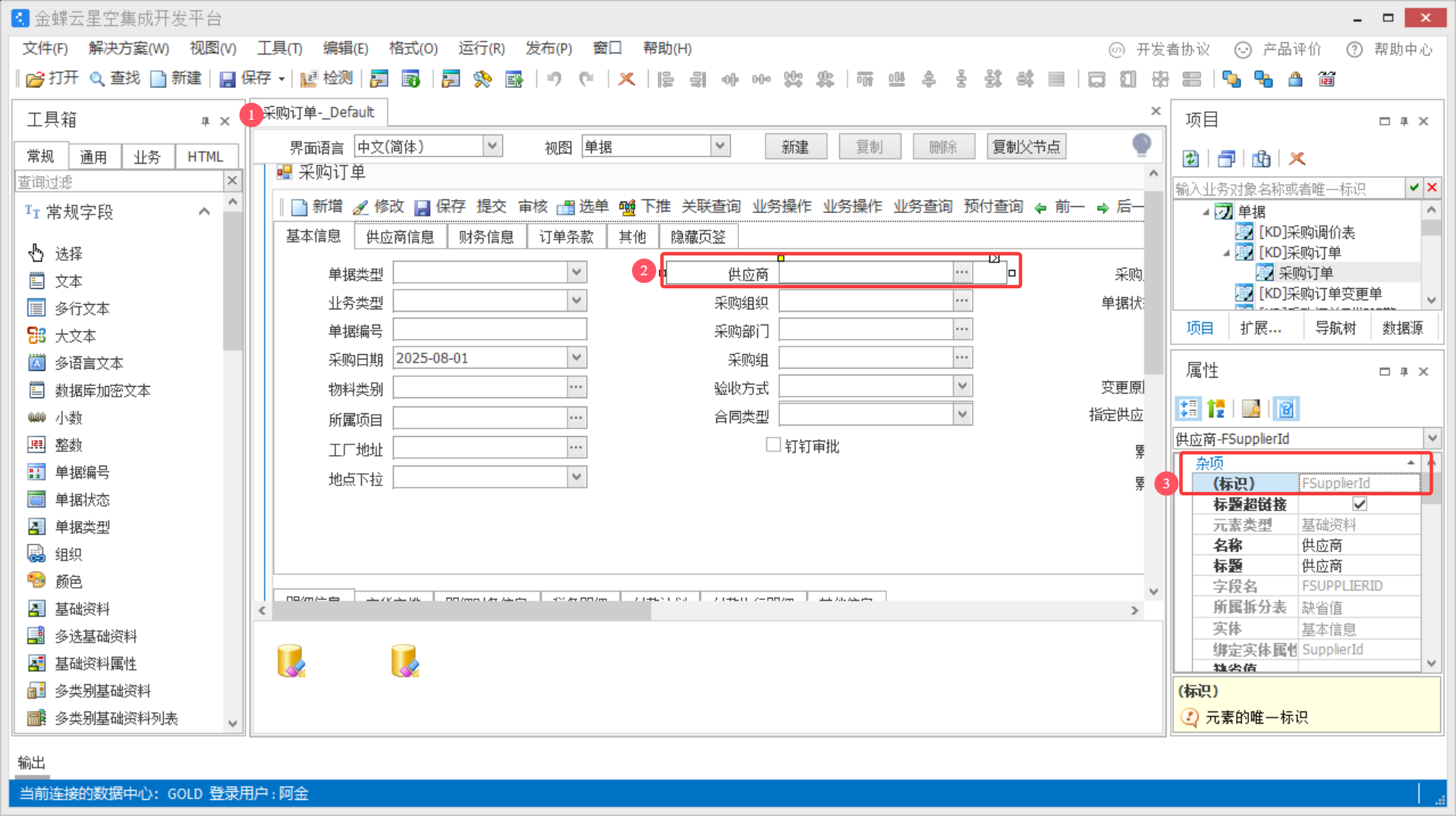1456x816 pixels.
Task: Click the refresh icon in project panel
Action: (1190, 158)
